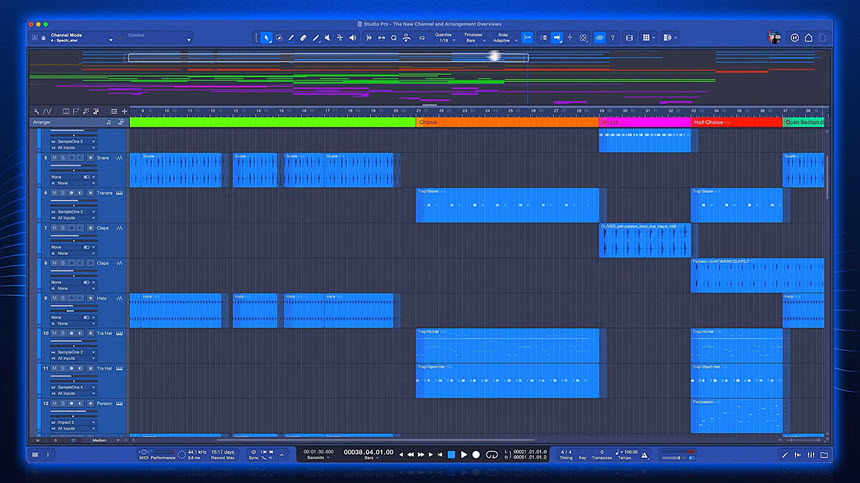Mute track 7 Claps

[x=54, y=228]
